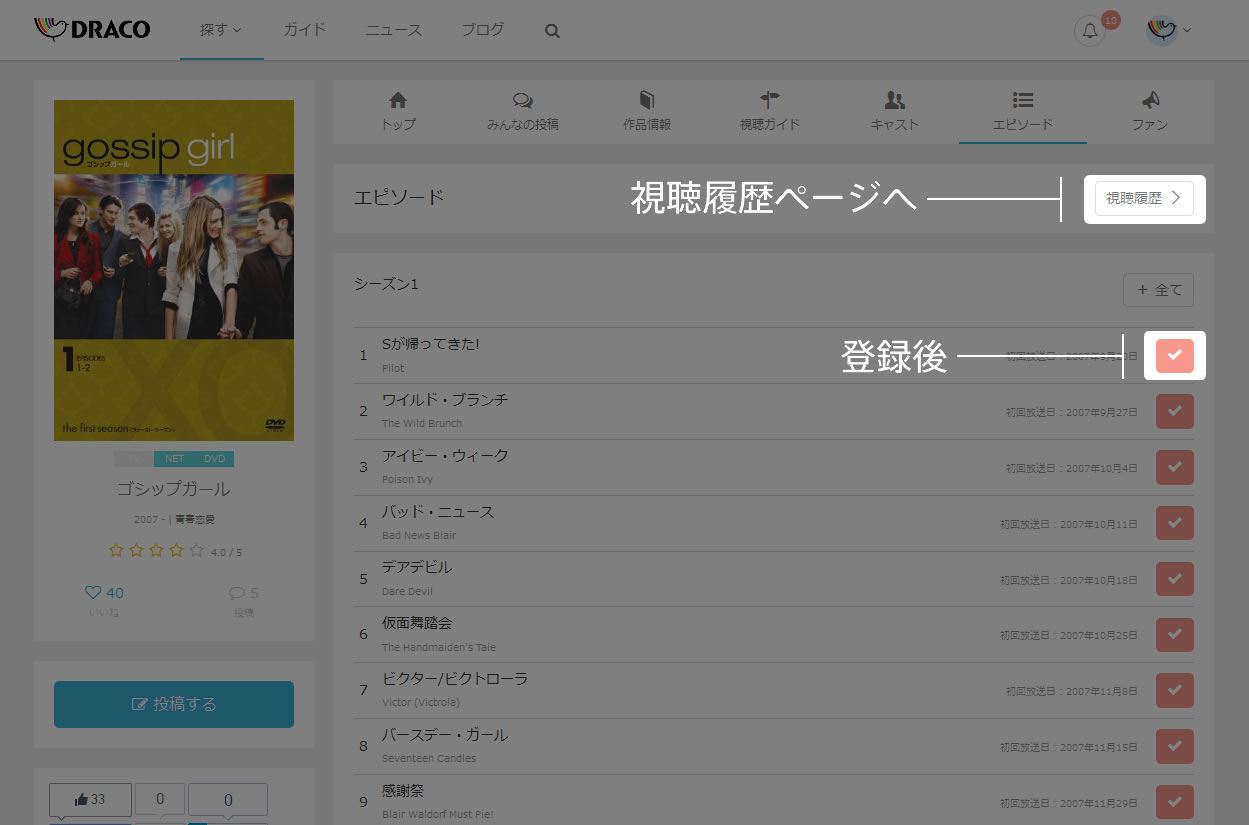1249x825 pixels.
Task: Open the 視聴ガイド tab
Action: [770, 111]
